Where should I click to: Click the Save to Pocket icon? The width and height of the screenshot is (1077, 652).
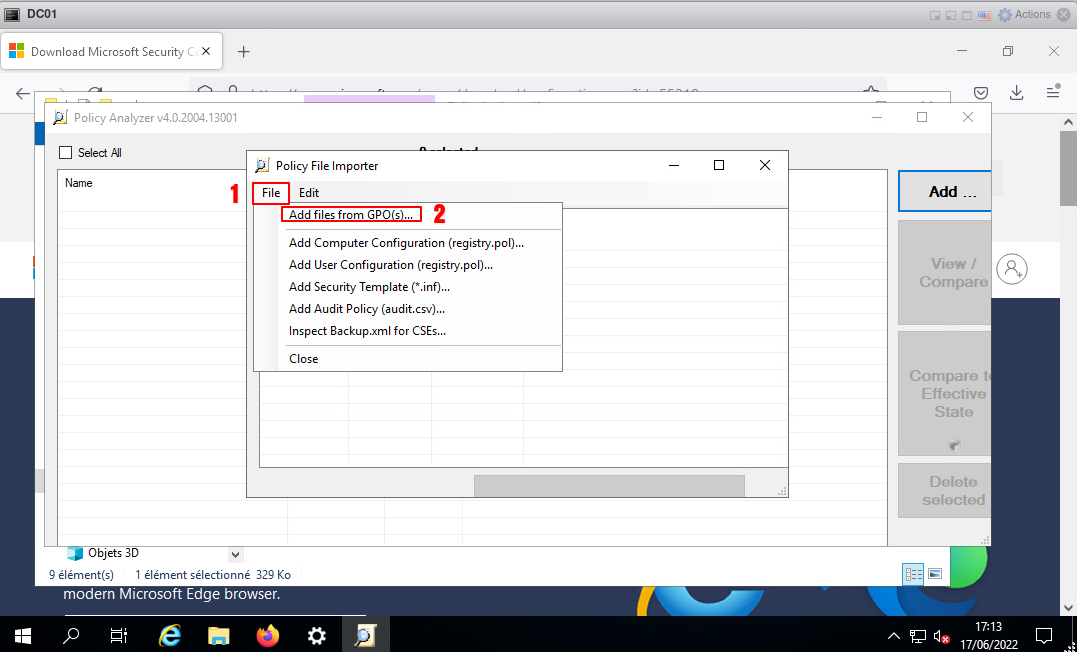point(982,92)
